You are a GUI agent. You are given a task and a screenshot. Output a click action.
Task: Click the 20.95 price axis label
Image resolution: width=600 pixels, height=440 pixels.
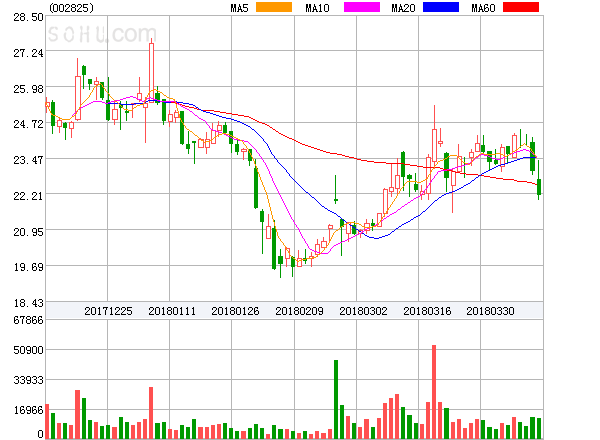click(28, 232)
